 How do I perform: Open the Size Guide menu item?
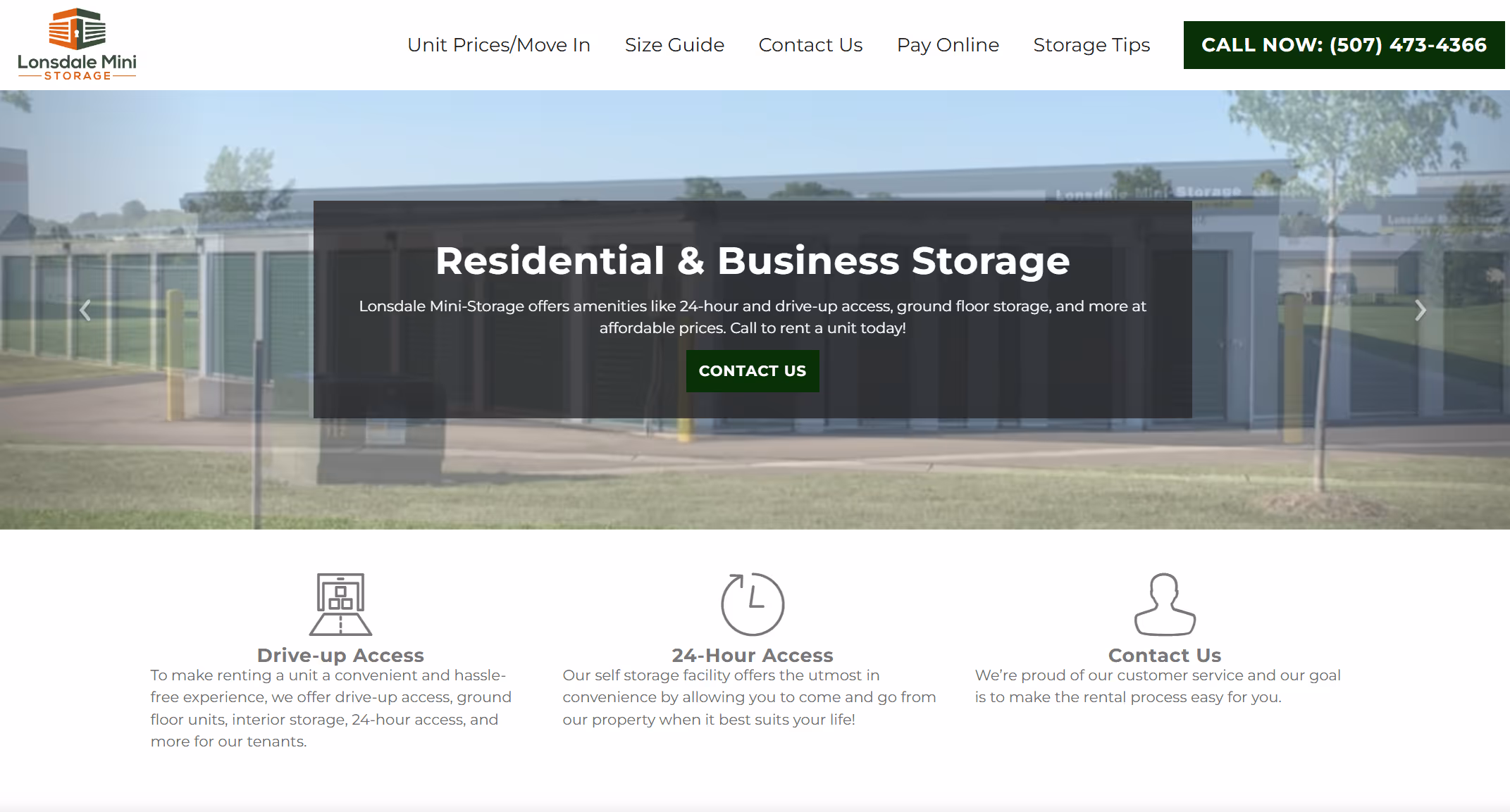pos(674,45)
